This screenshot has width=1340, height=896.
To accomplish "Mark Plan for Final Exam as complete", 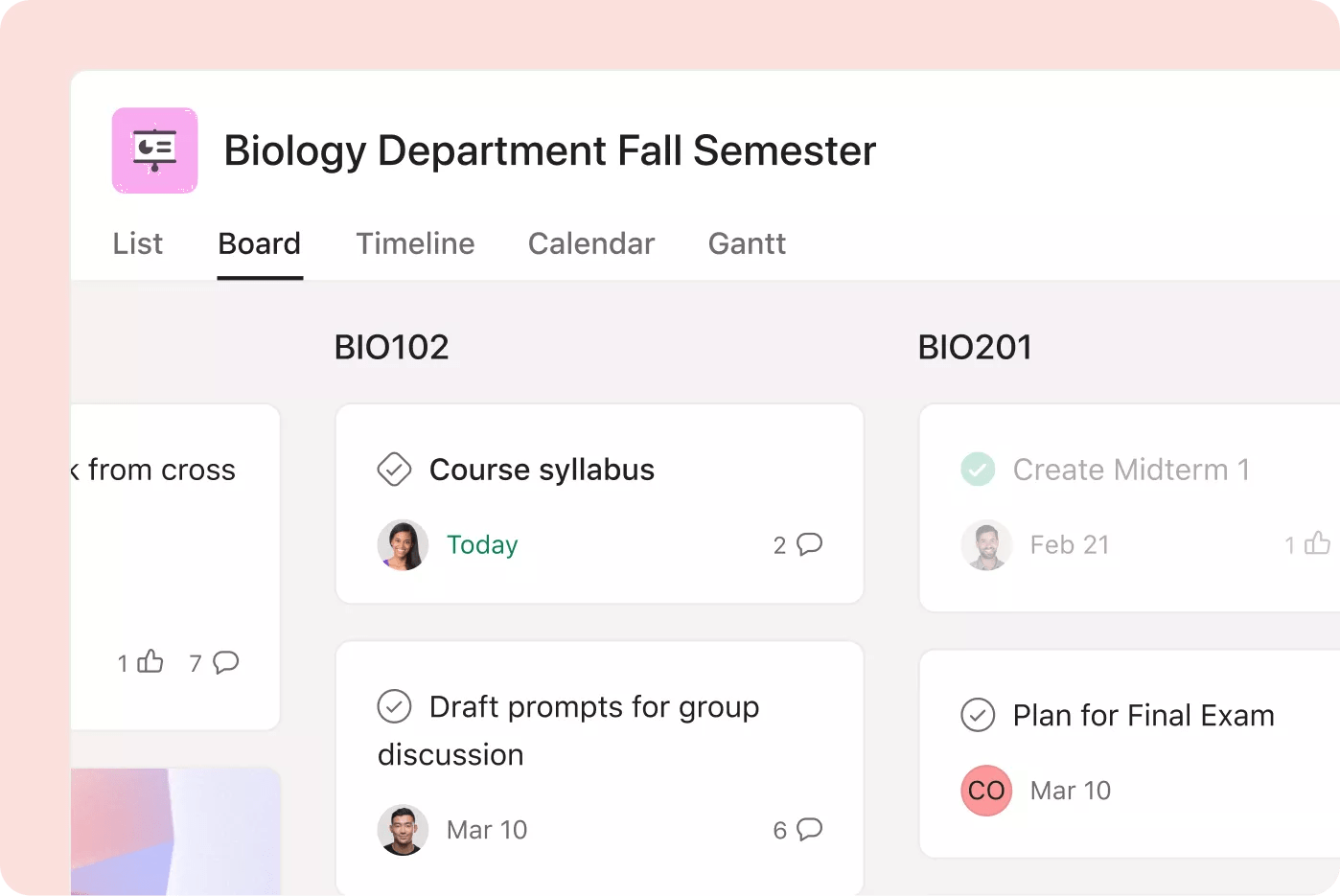I will click(x=978, y=715).
